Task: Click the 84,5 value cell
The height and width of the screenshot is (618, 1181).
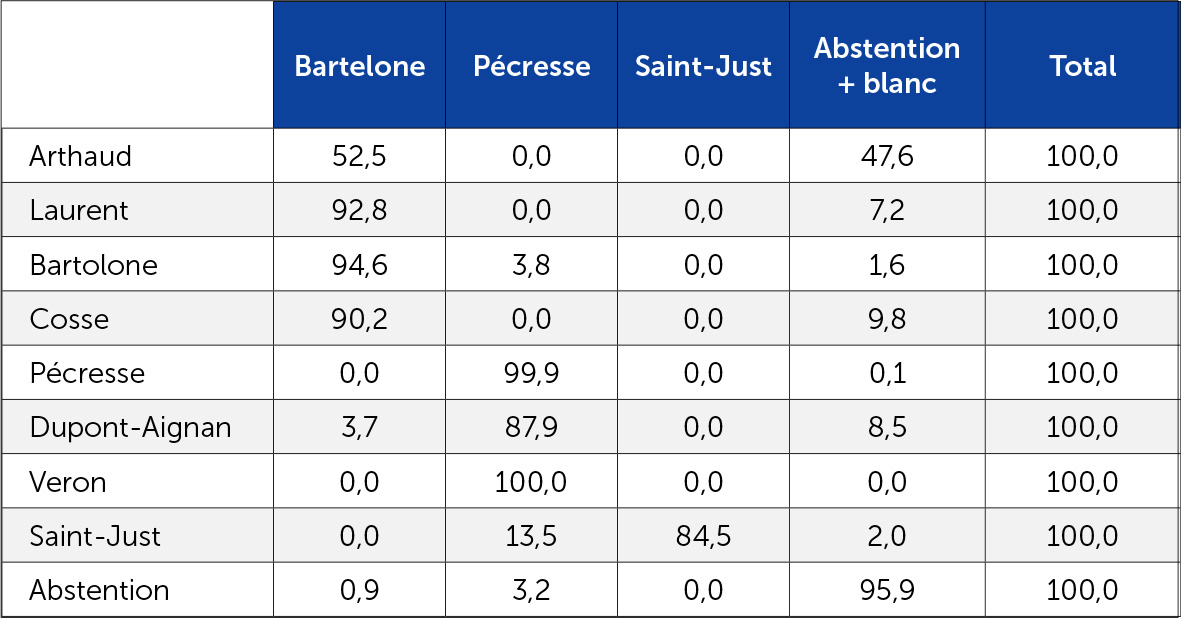Action: [x=703, y=536]
